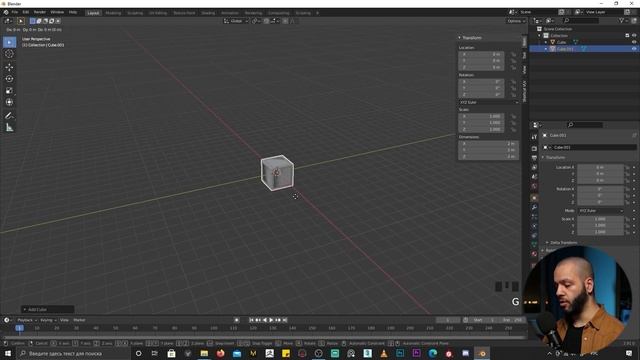The image size is (640, 360).
Task: Activate the Transform tool in the toolbar
Action: [x=9, y=102]
